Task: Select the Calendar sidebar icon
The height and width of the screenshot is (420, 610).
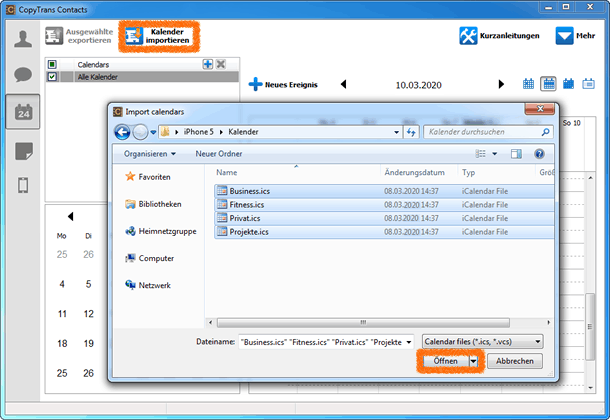Action: [23, 112]
